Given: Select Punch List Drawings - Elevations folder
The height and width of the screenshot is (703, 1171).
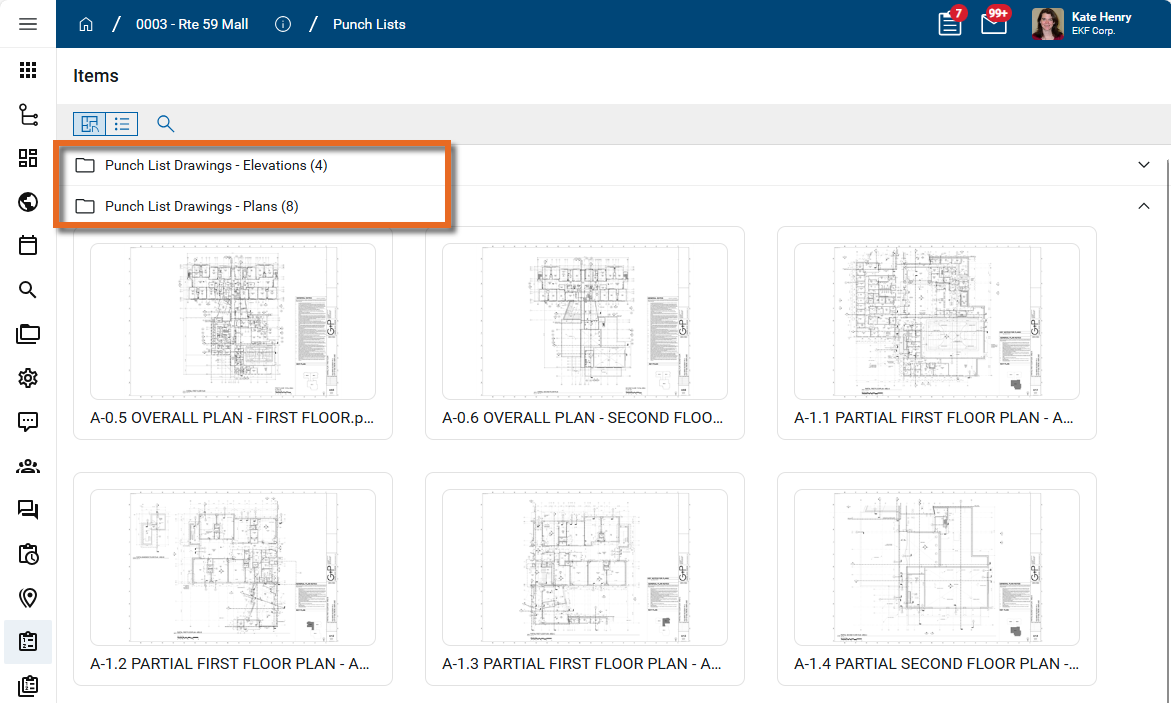Looking at the screenshot, I should click(216, 165).
